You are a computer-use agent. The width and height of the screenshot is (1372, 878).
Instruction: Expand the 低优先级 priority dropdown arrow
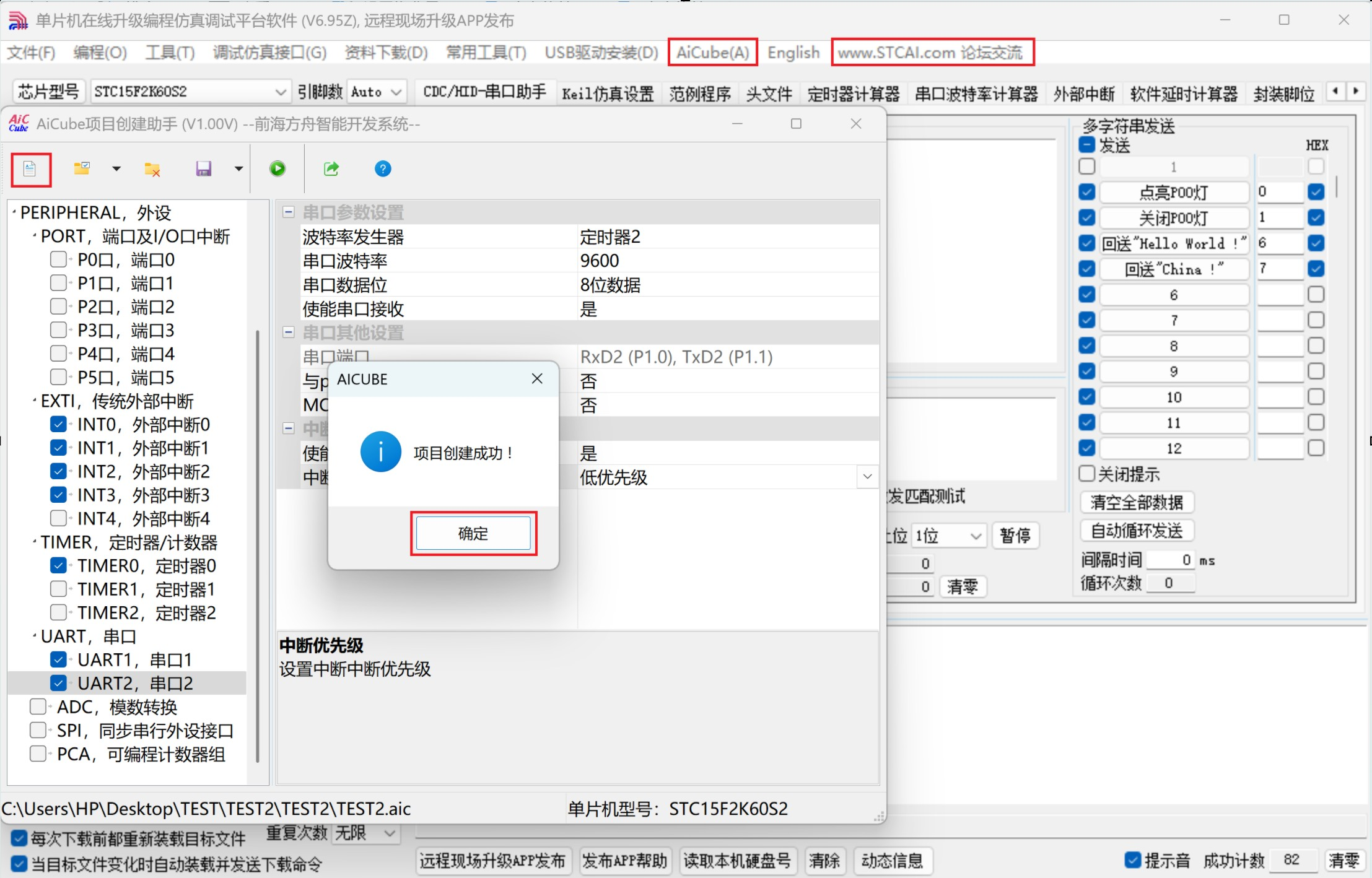coord(867,477)
